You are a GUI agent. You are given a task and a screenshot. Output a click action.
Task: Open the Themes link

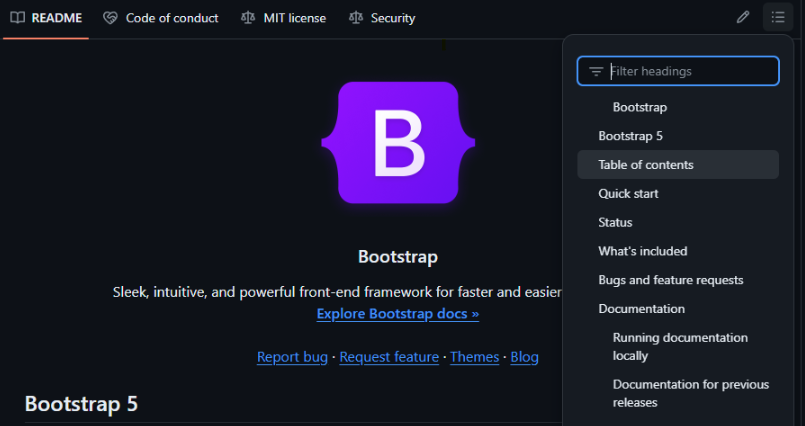click(474, 357)
